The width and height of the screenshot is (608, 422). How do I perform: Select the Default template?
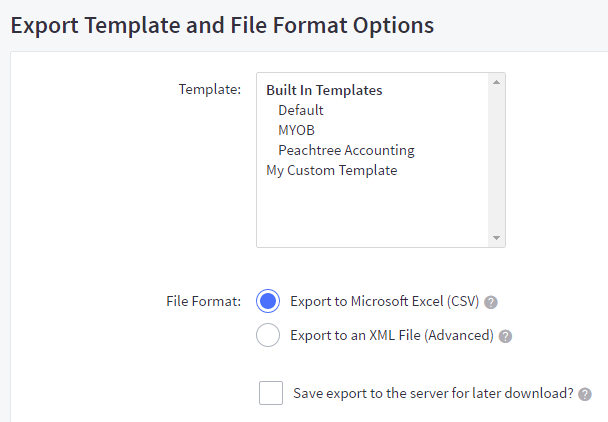(x=301, y=110)
